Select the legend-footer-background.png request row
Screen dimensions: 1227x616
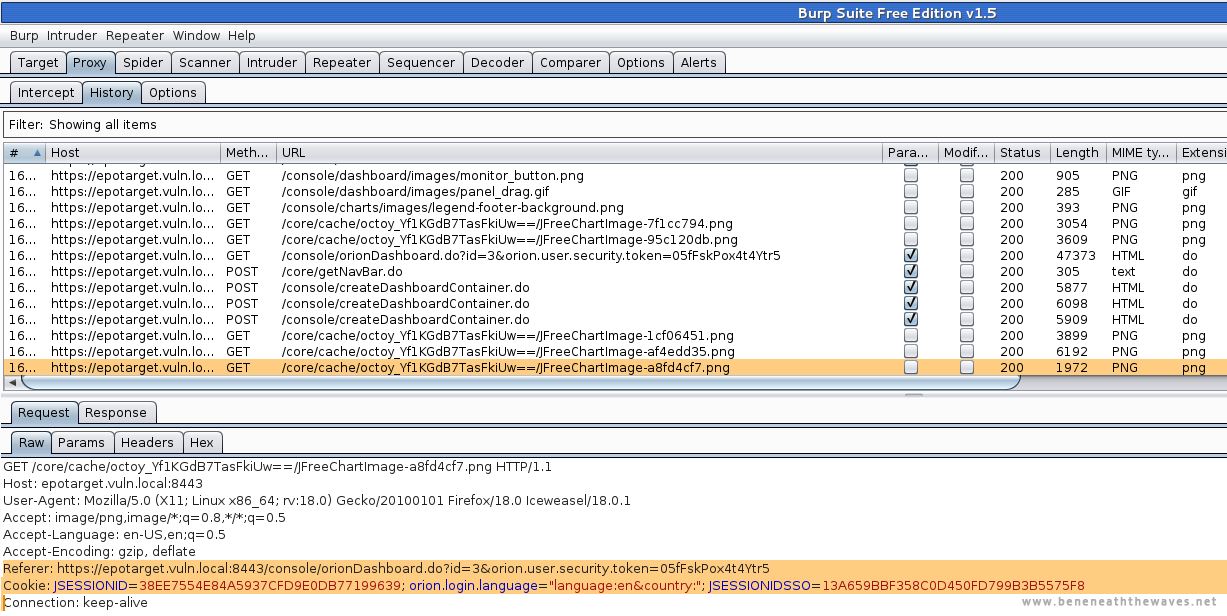[613, 207]
